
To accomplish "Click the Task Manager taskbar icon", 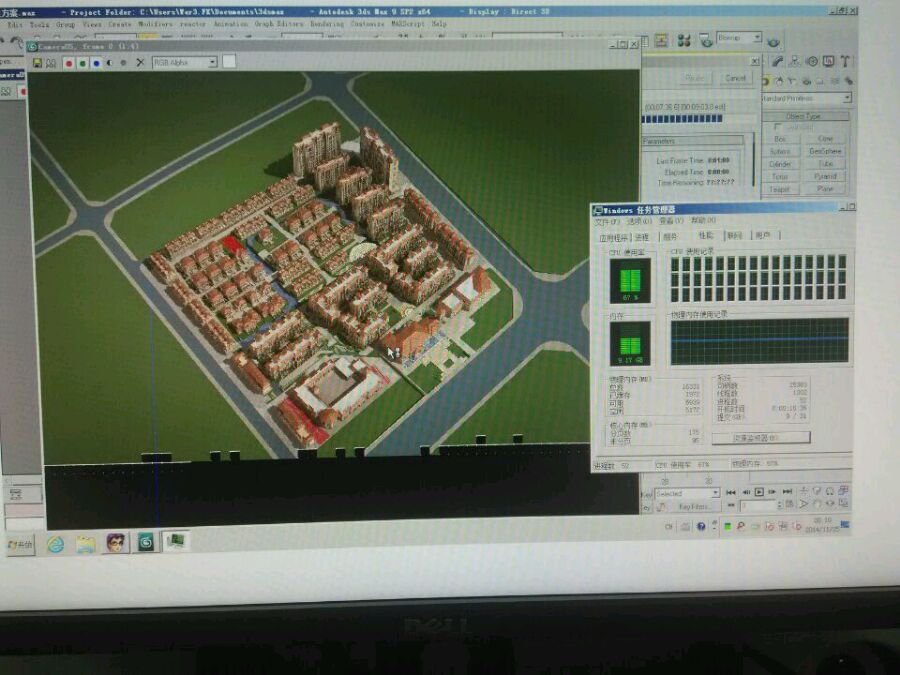I will 176,541.
